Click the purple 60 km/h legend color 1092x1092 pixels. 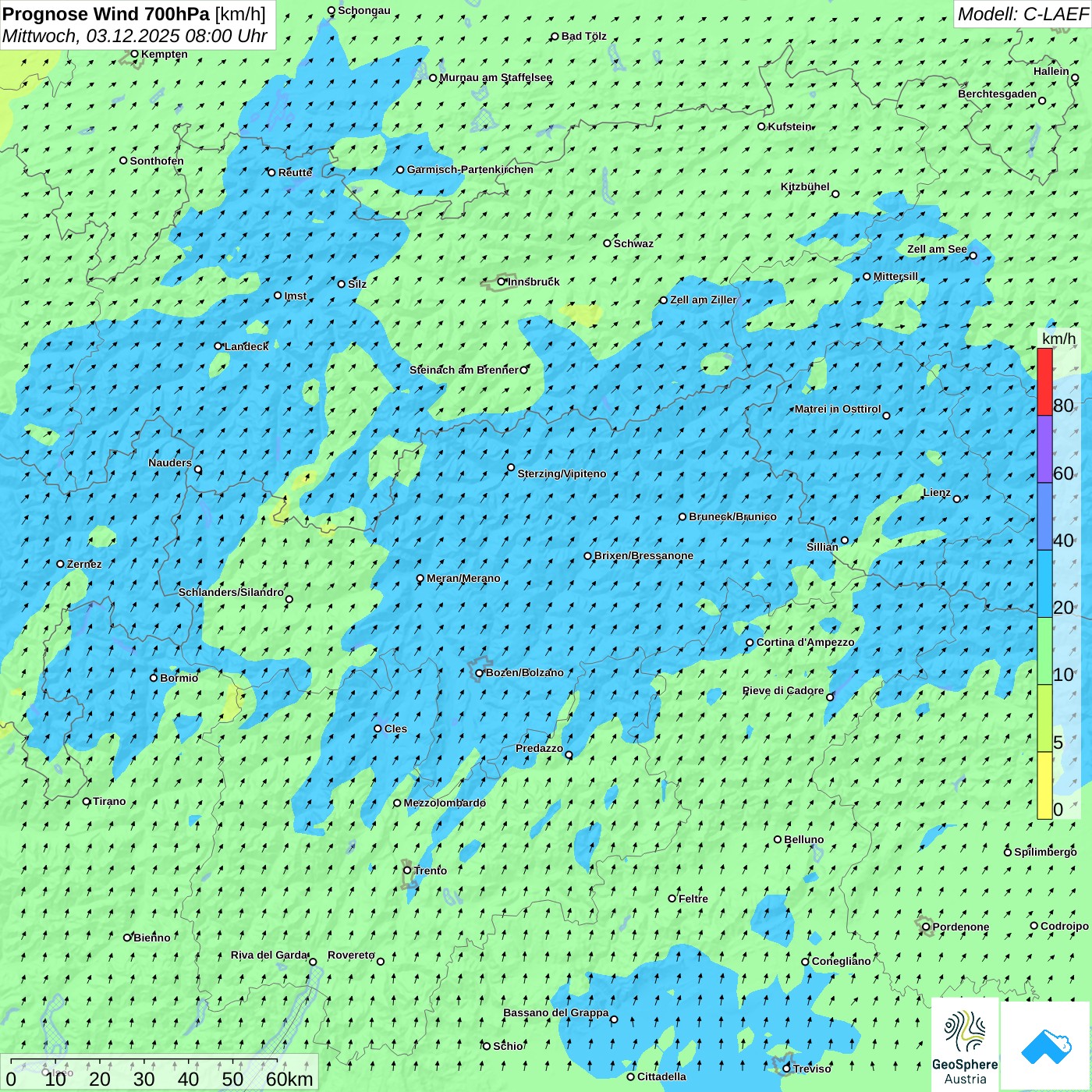point(1044,449)
